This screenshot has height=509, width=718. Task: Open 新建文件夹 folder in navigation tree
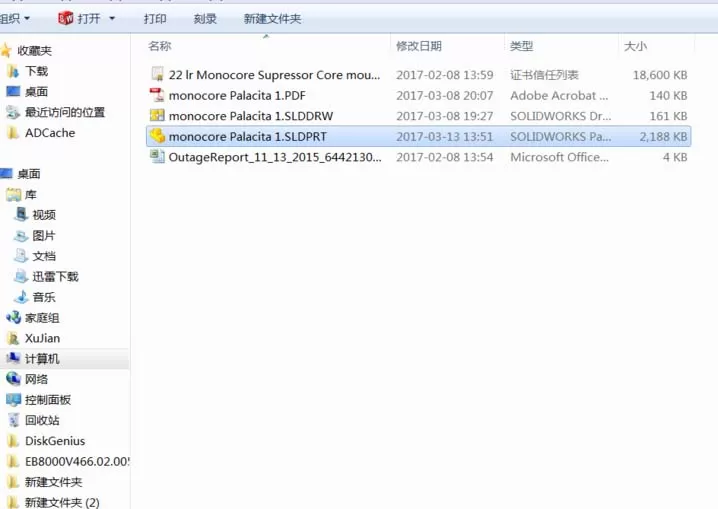coord(54,482)
